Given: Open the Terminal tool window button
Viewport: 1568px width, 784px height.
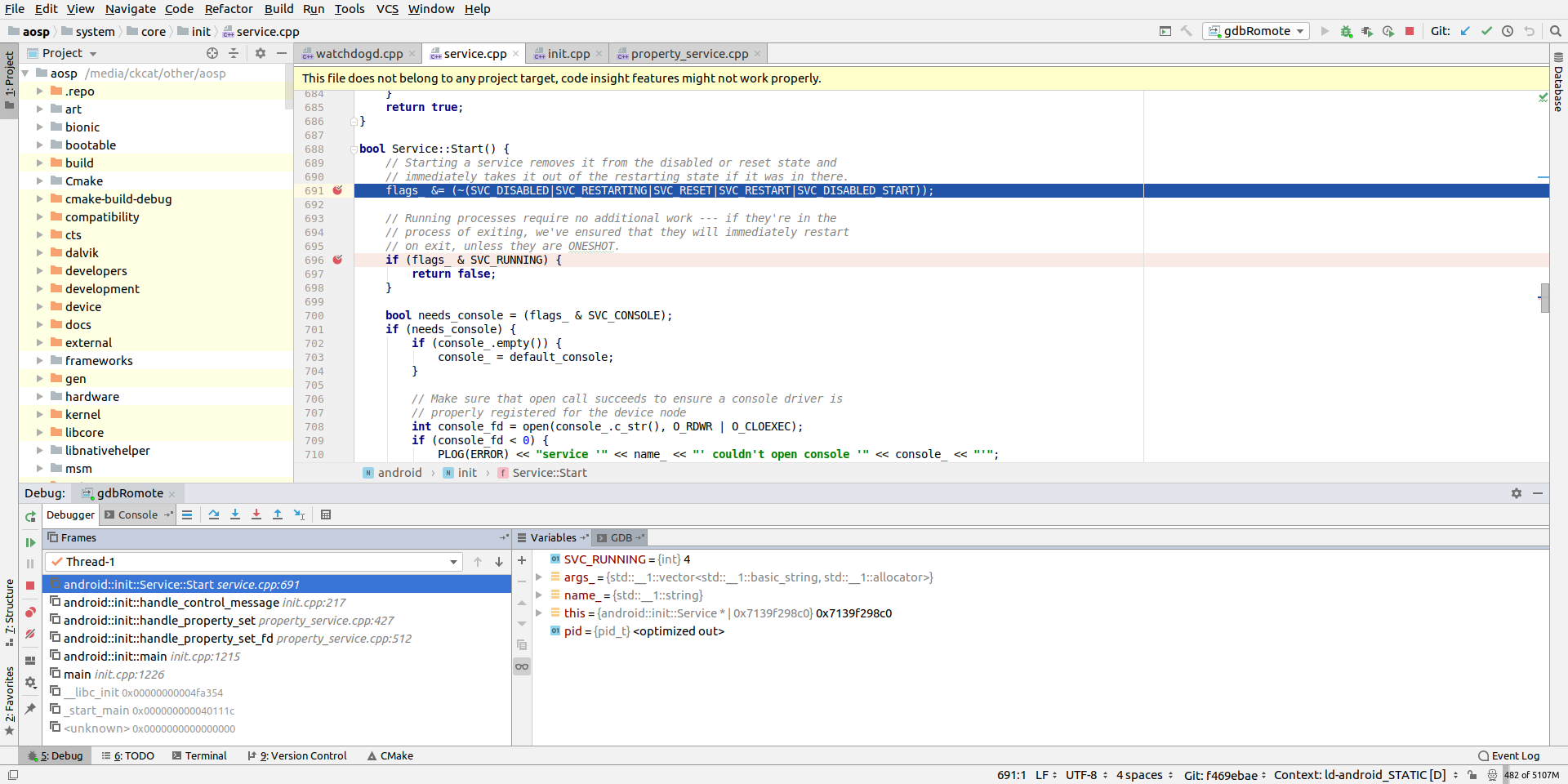Looking at the screenshot, I should [x=199, y=755].
